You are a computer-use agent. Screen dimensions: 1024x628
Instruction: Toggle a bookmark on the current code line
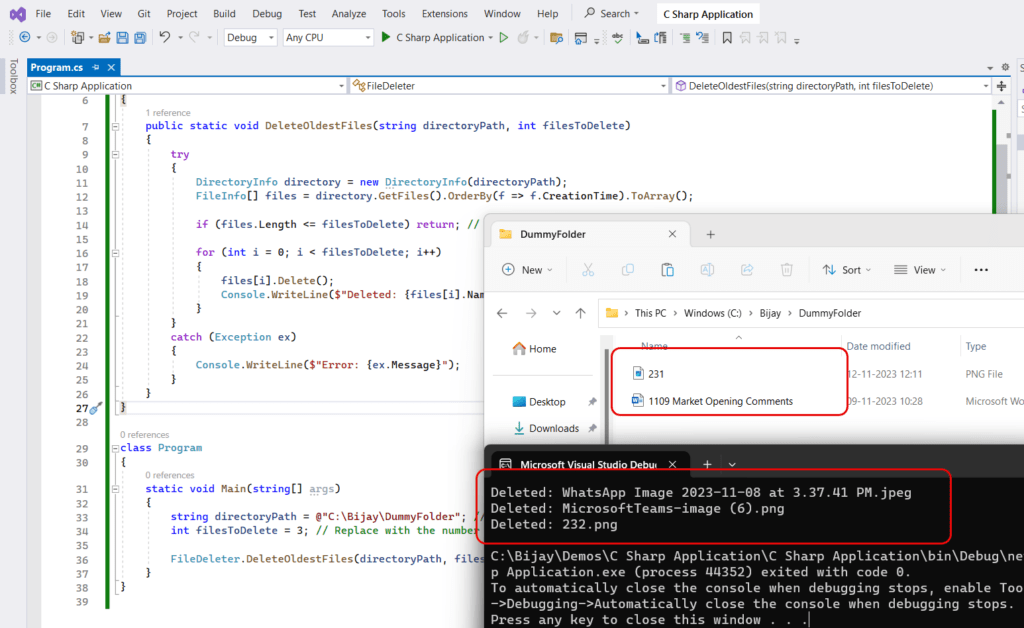pyautogui.click(x=727, y=36)
